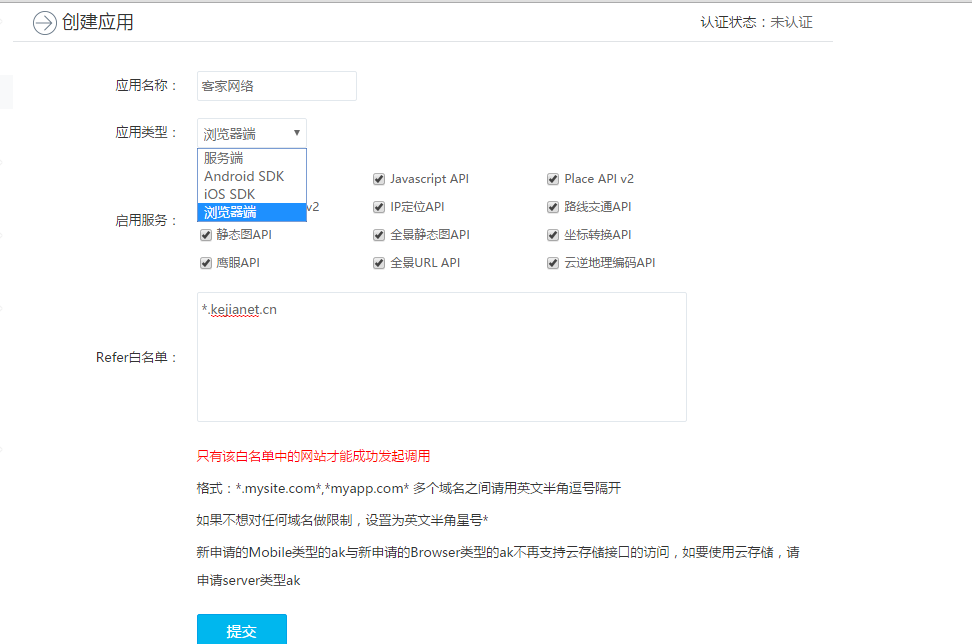Collapse the 应用类型 dropdown box
The image size is (972, 644).
point(252,133)
